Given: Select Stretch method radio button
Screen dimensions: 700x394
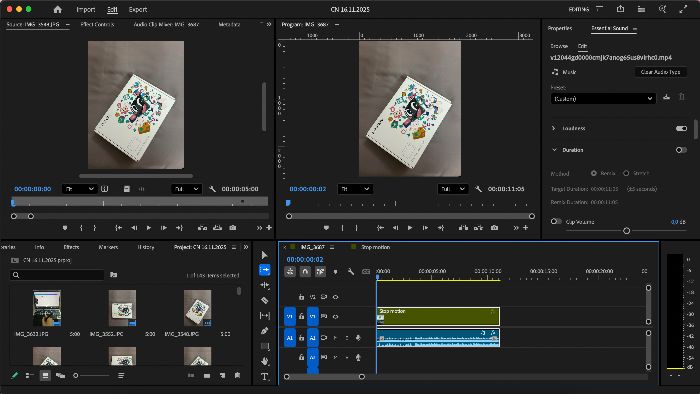Looking at the screenshot, I should [x=626, y=173].
